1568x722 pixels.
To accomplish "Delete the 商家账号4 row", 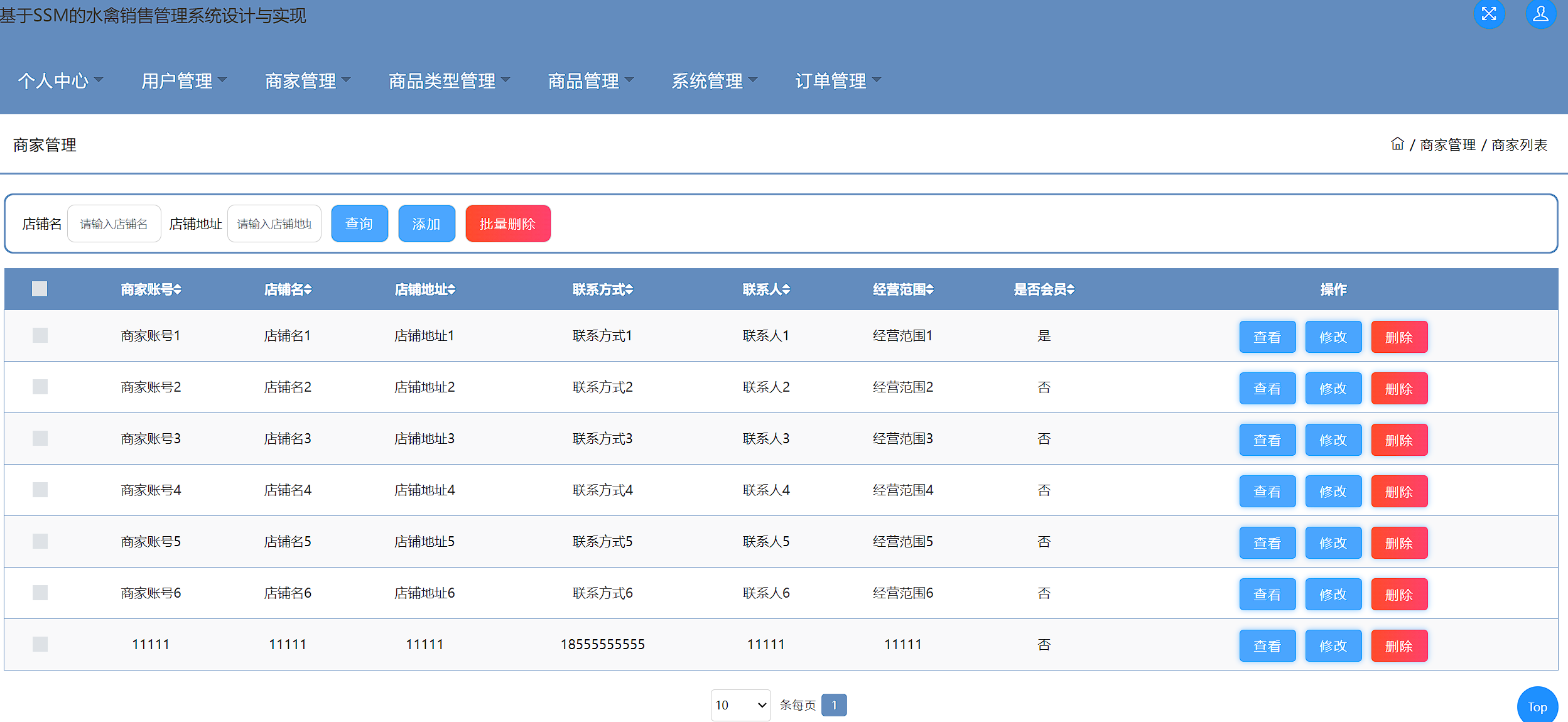I will pos(1400,492).
